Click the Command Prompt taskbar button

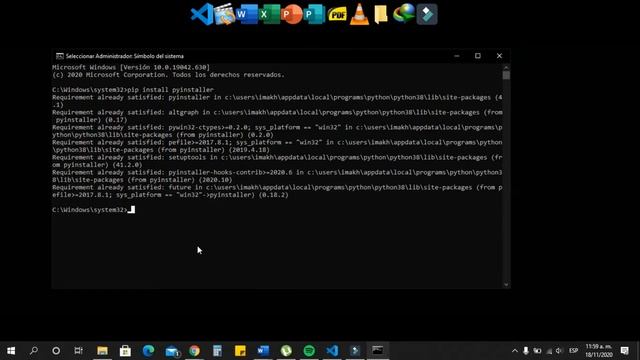(378, 351)
